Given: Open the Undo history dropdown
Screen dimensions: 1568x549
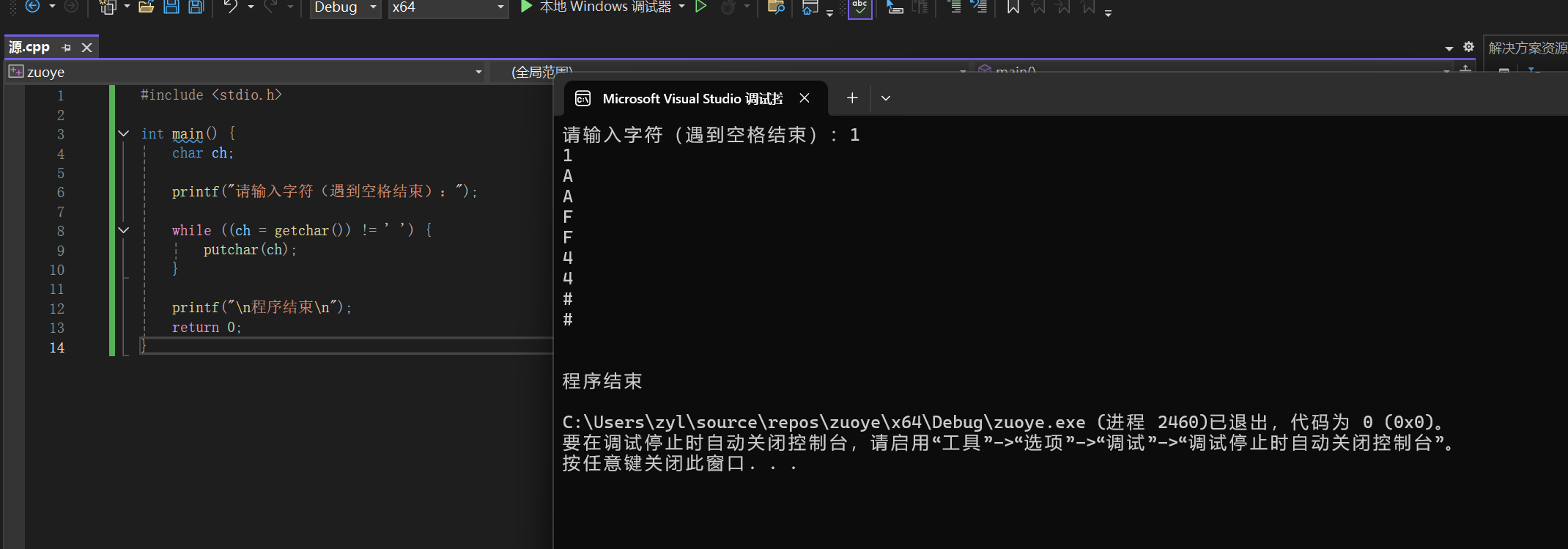Looking at the screenshot, I should click(251, 7).
